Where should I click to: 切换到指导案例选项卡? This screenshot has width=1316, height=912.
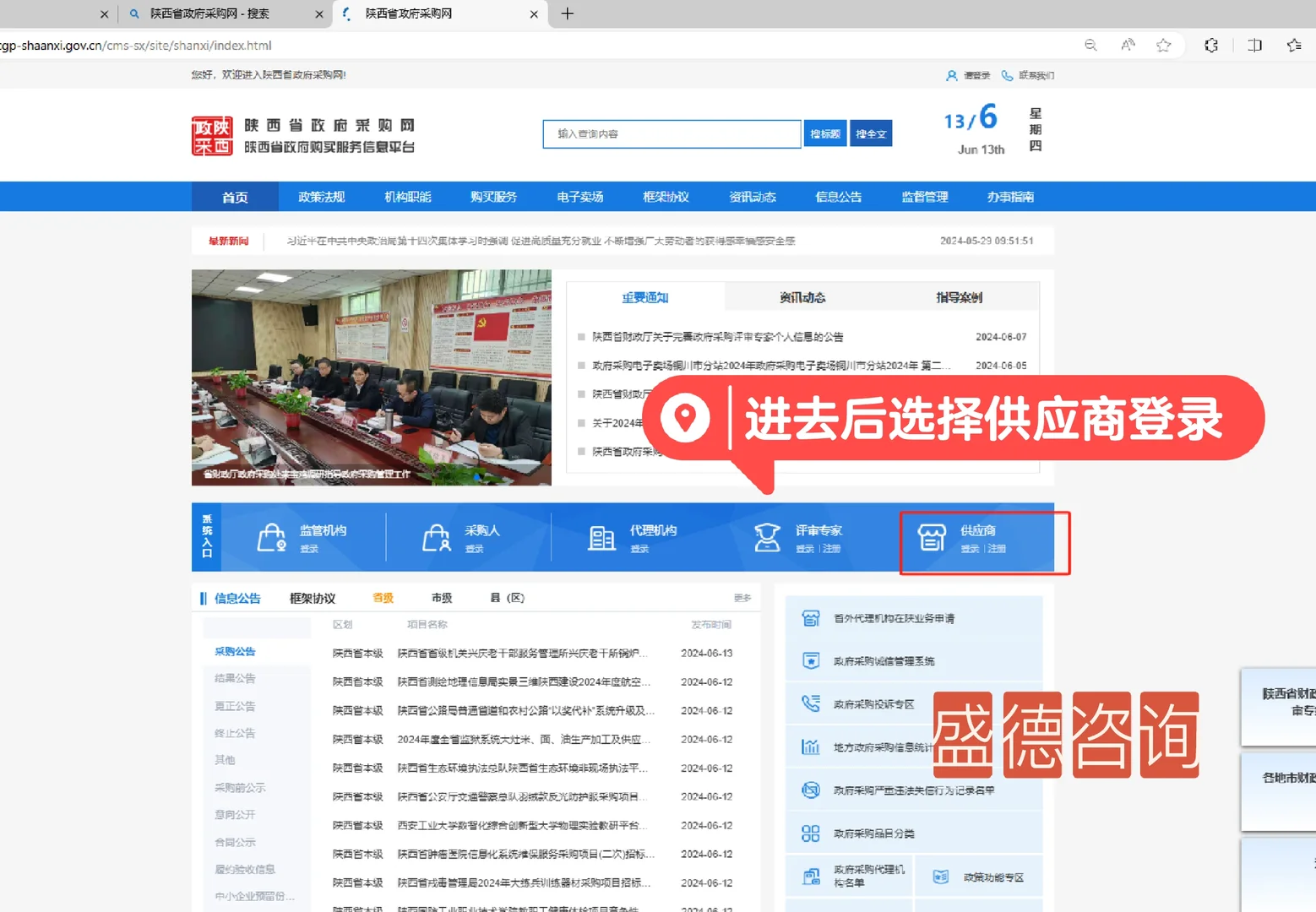tap(960, 296)
